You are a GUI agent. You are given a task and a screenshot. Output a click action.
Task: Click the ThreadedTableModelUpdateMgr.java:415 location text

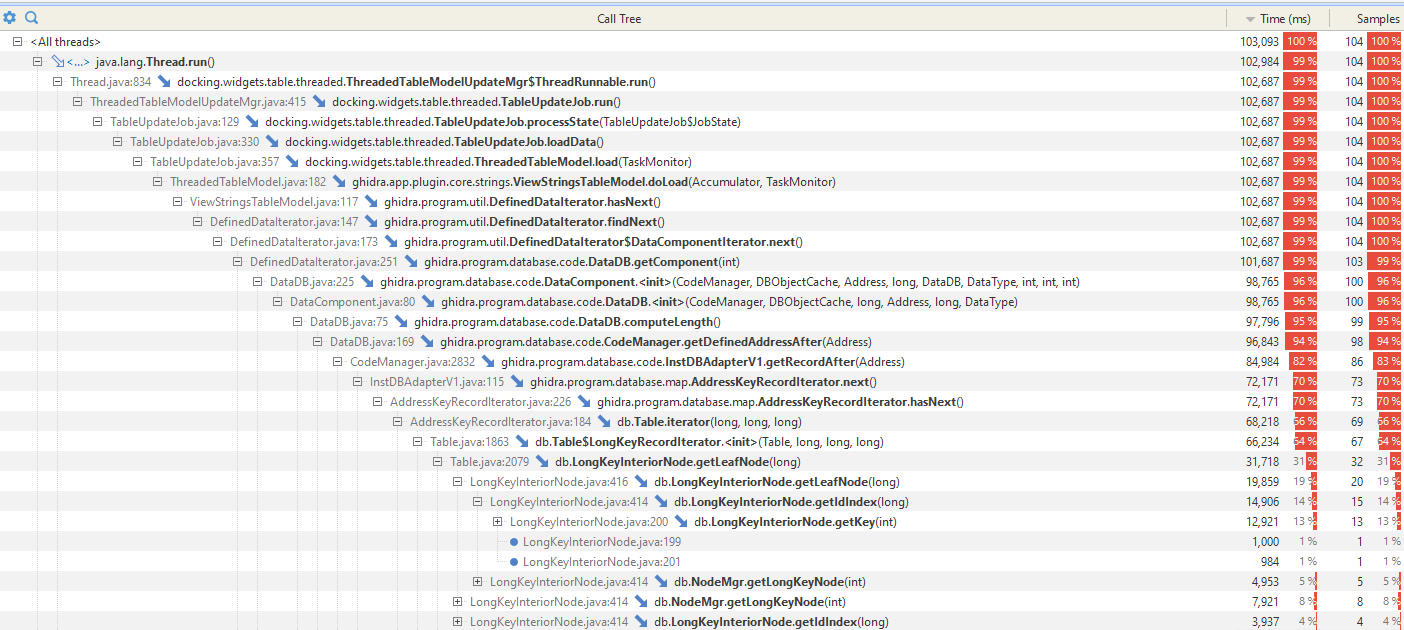tap(198, 102)
